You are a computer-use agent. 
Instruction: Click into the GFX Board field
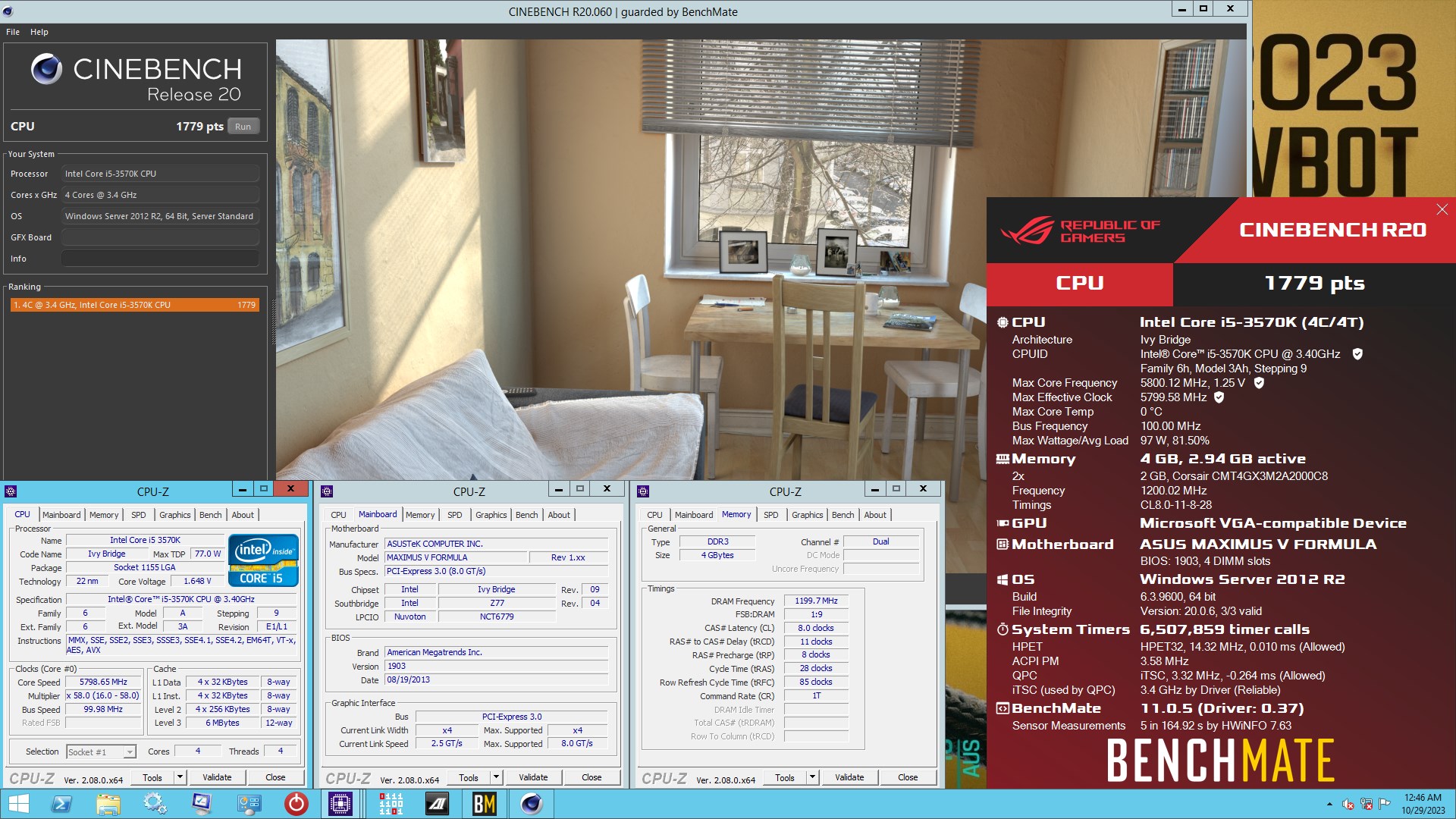[160, 237]
